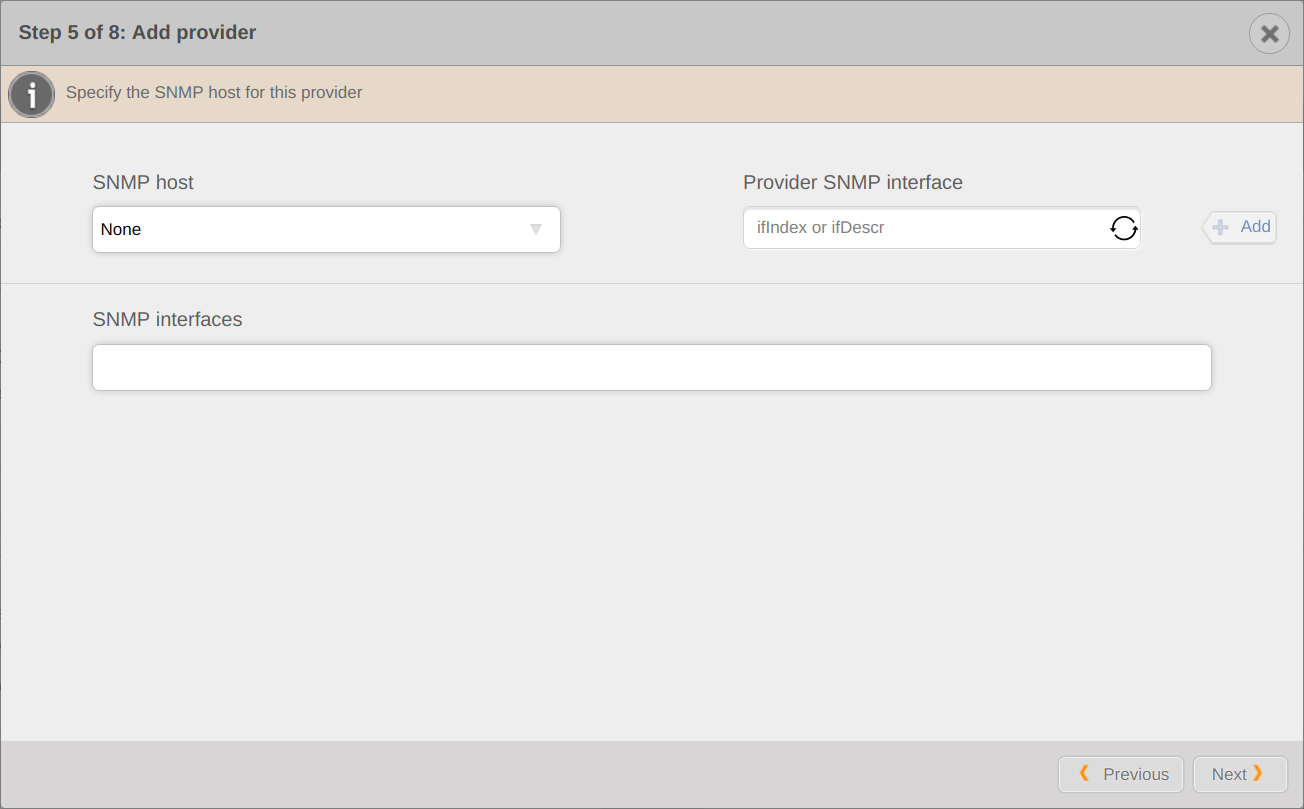Go back with the Previous button
Image resolution: width=1304 pixels, height=809 pixels.
(1121, 774)
